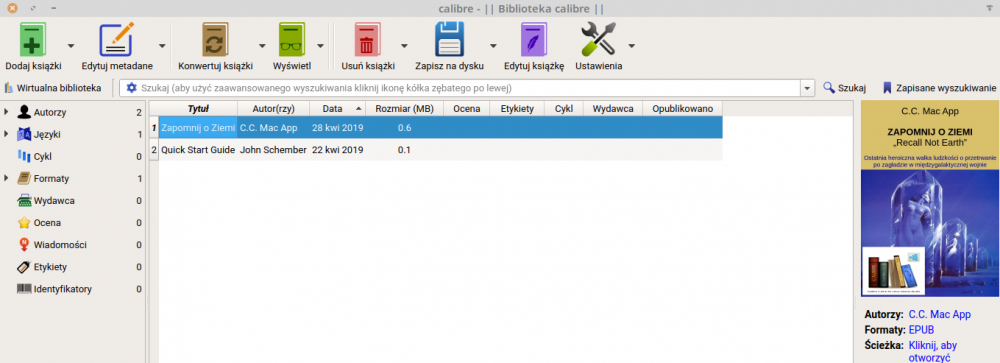1000x363 pixels.
Task: Click author link C.C. Mac App in details
Action: click(x=939, y=314)
